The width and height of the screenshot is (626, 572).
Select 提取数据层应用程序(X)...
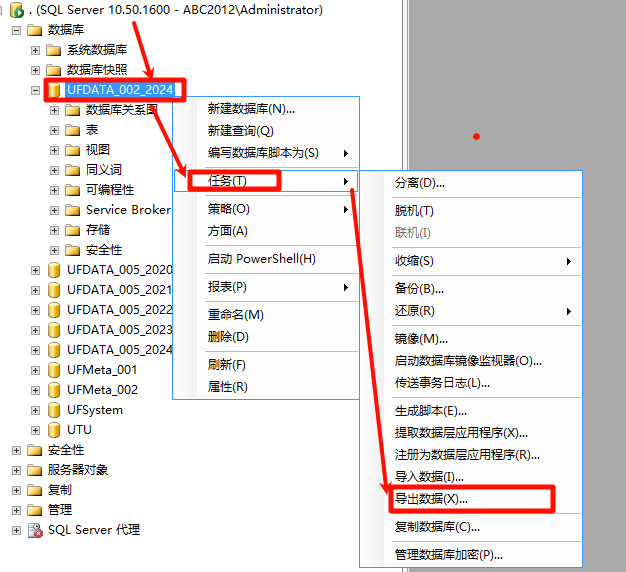pyautogui.click(x=471, y=433)
